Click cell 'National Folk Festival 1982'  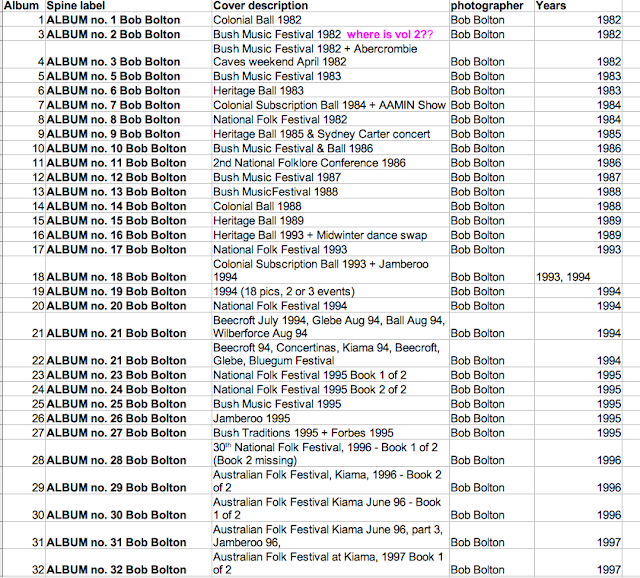pos(330,119)
